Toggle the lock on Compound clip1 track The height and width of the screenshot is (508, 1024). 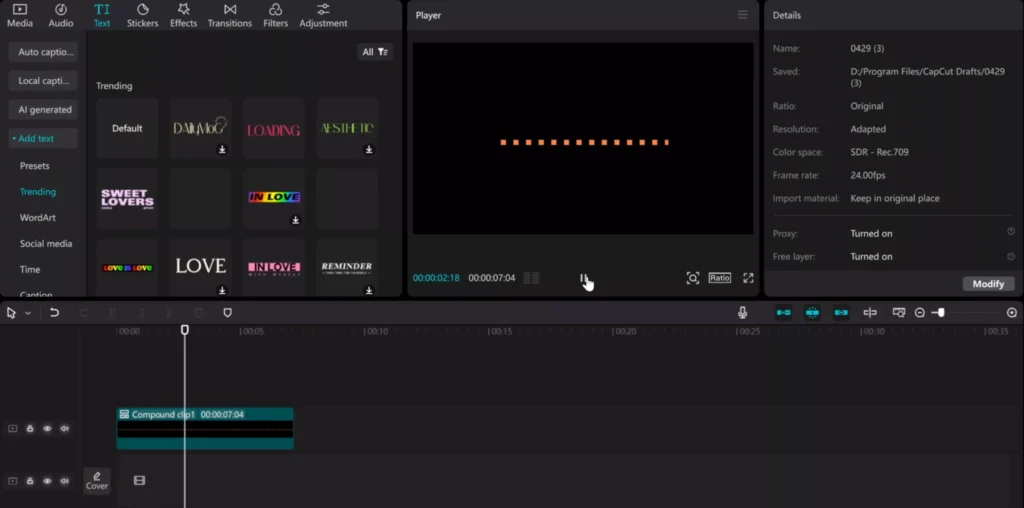point(29,429)
